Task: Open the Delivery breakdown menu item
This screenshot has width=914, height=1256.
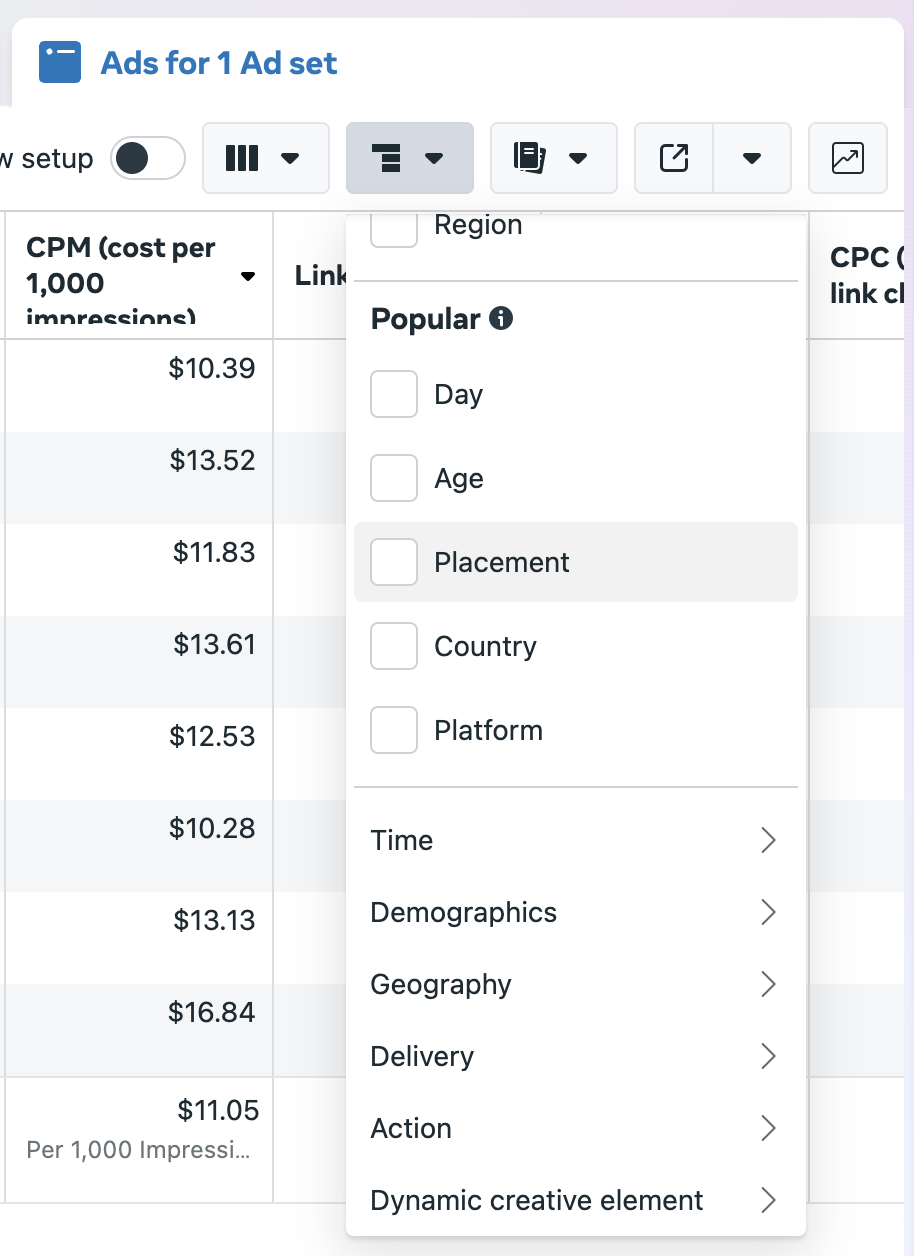Action: (575, 1056)
